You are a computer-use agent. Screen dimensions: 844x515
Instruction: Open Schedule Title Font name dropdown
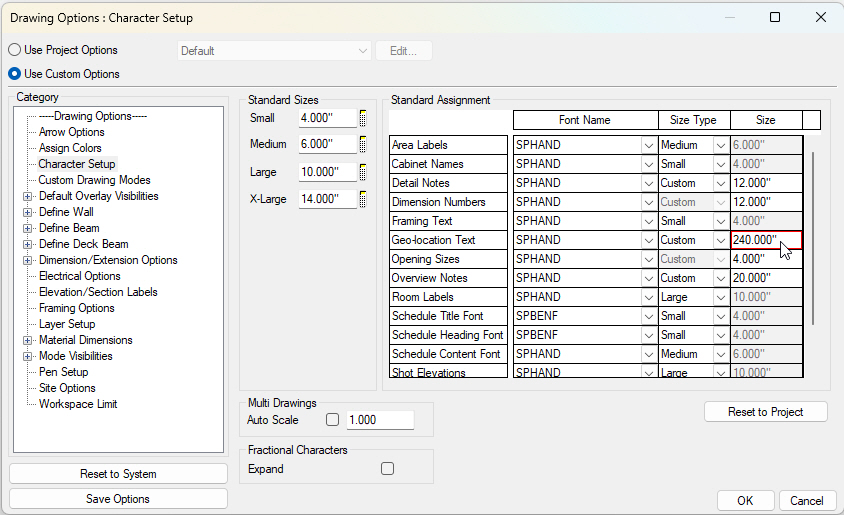(649, 316)
